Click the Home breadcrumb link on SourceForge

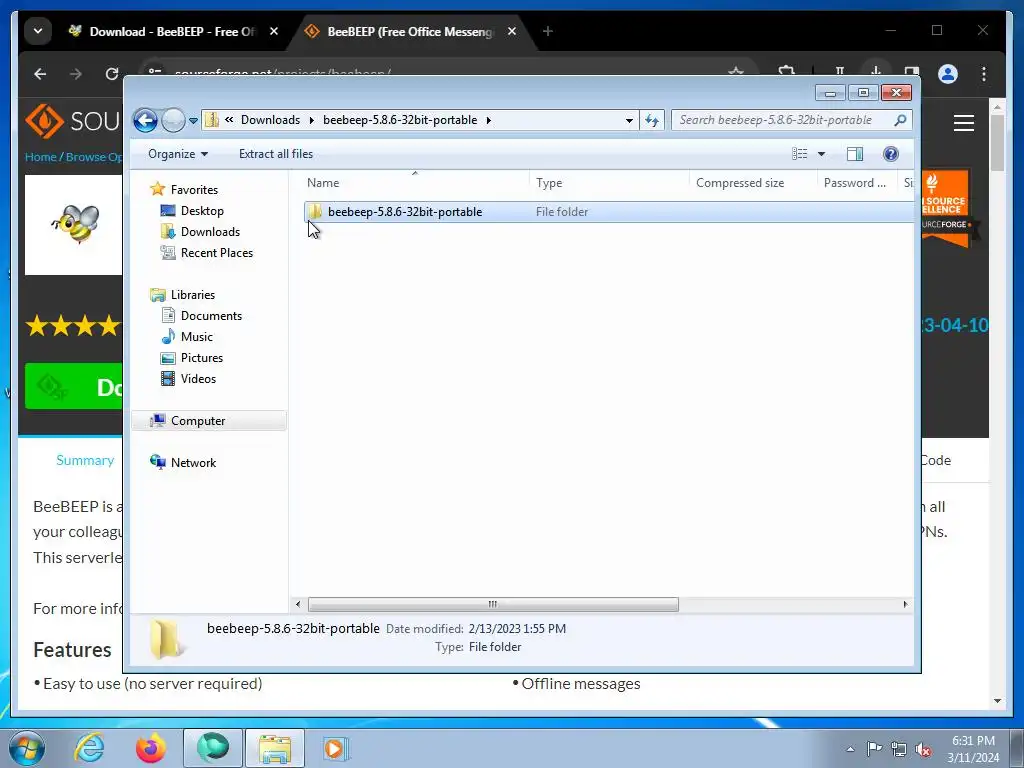click(x=40, y=157)
